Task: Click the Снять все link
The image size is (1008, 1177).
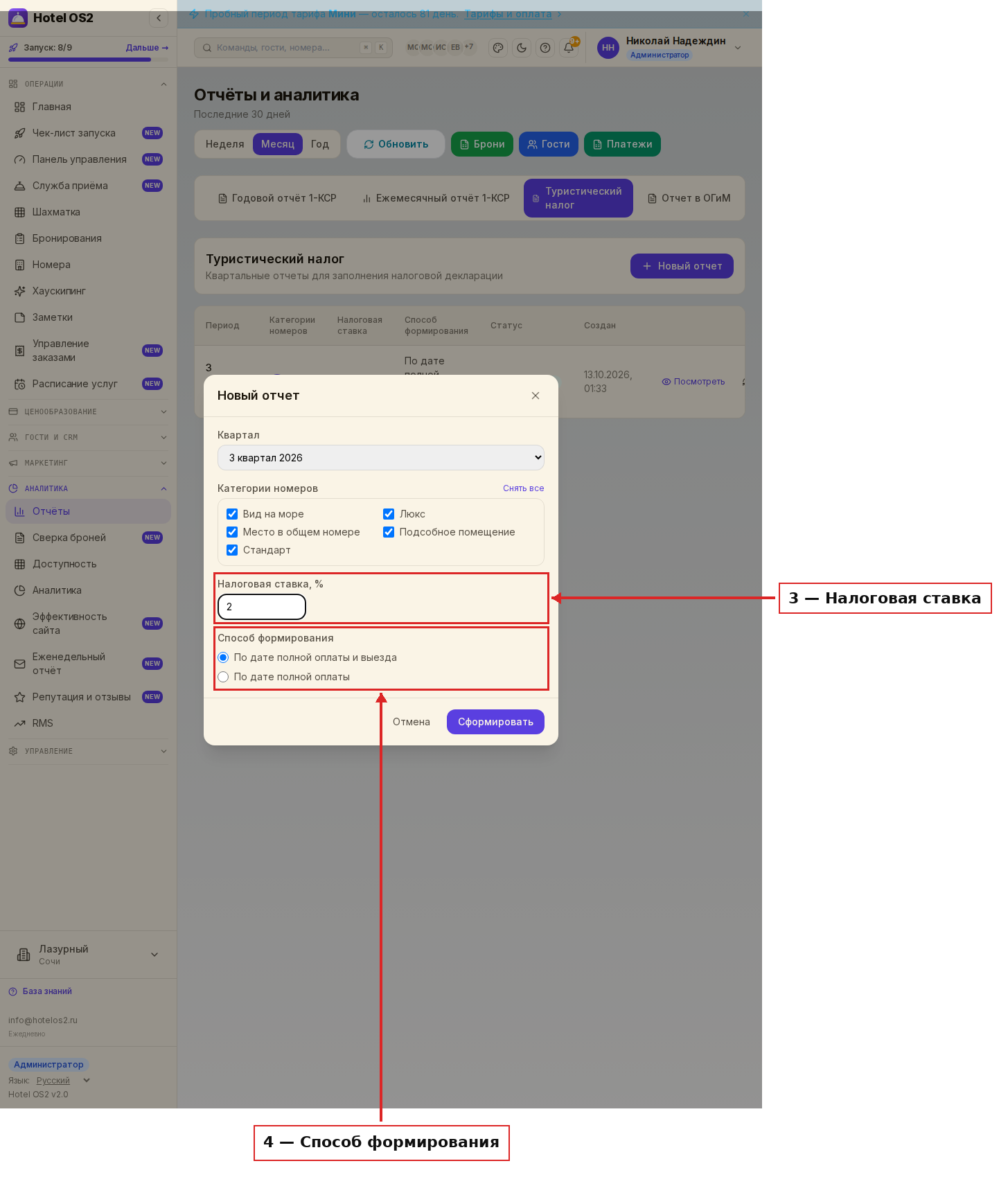Action: pyautogui.click(x=524, y=488)
